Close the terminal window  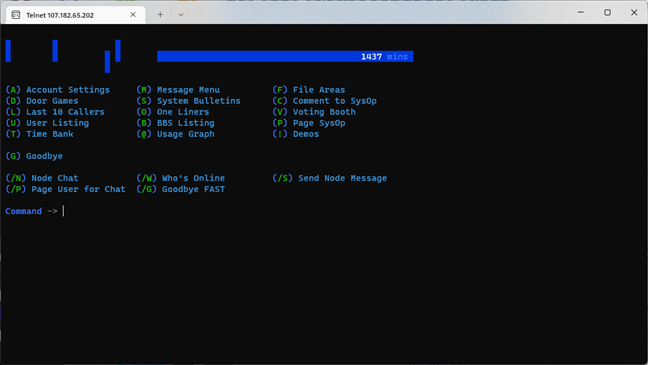[634, 12]
